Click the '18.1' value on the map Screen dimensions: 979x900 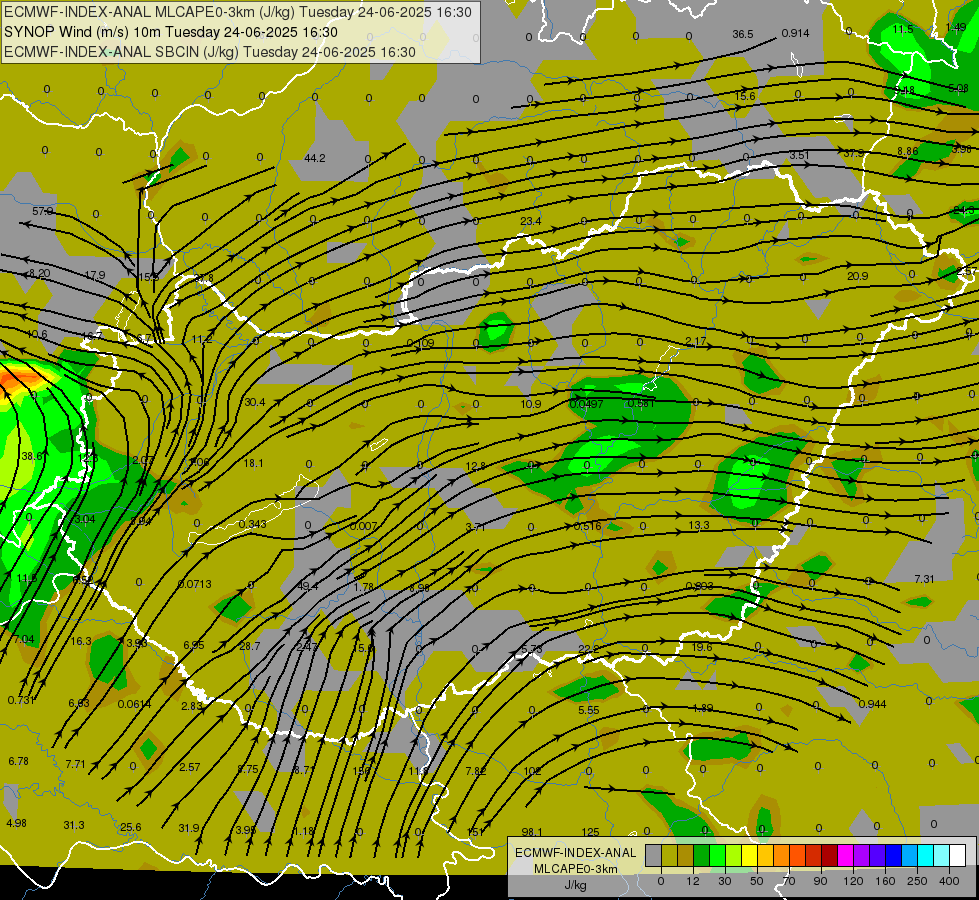click(253, 463)
